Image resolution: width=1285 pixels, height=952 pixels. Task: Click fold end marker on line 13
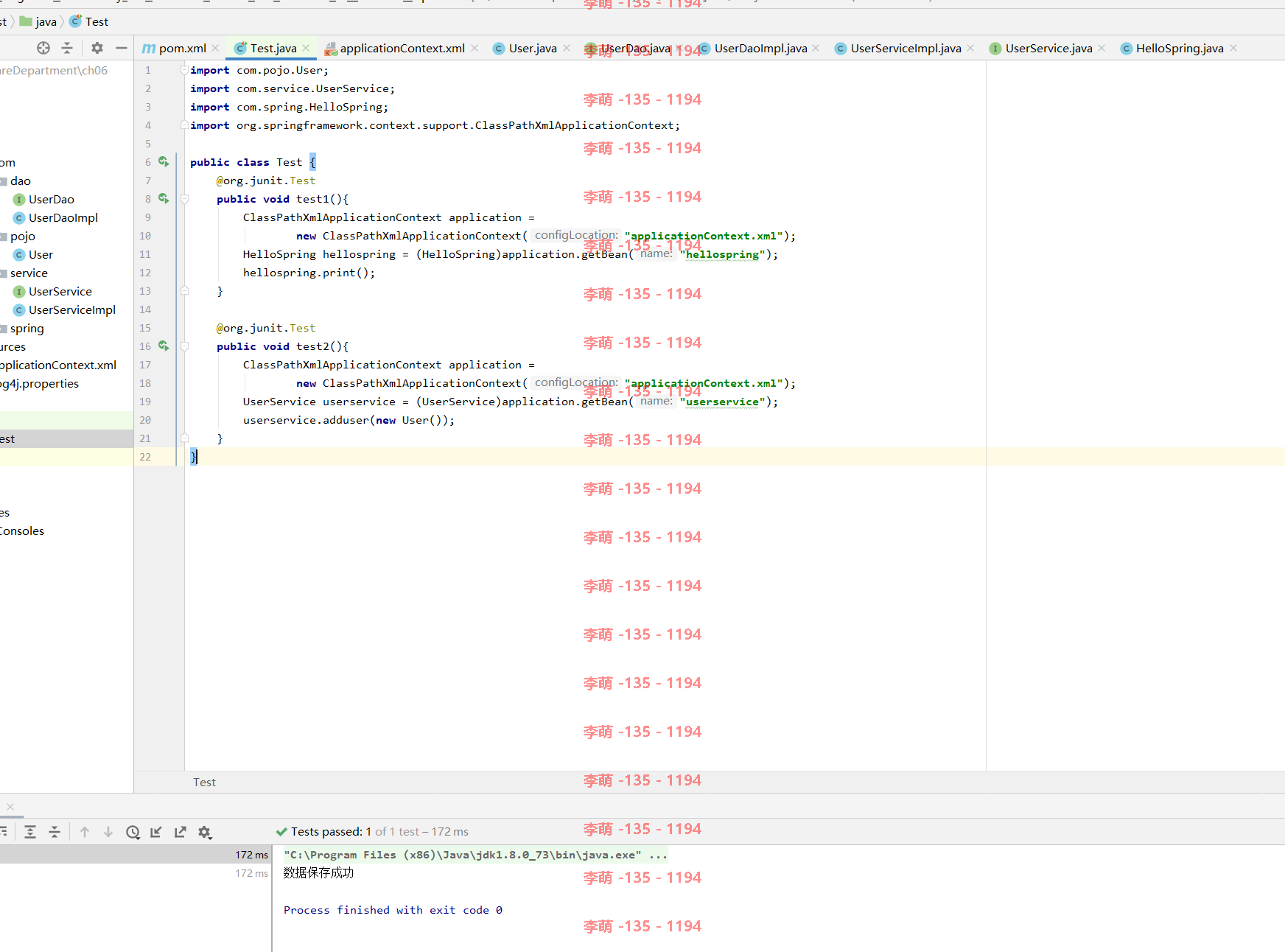click(184, 291)
